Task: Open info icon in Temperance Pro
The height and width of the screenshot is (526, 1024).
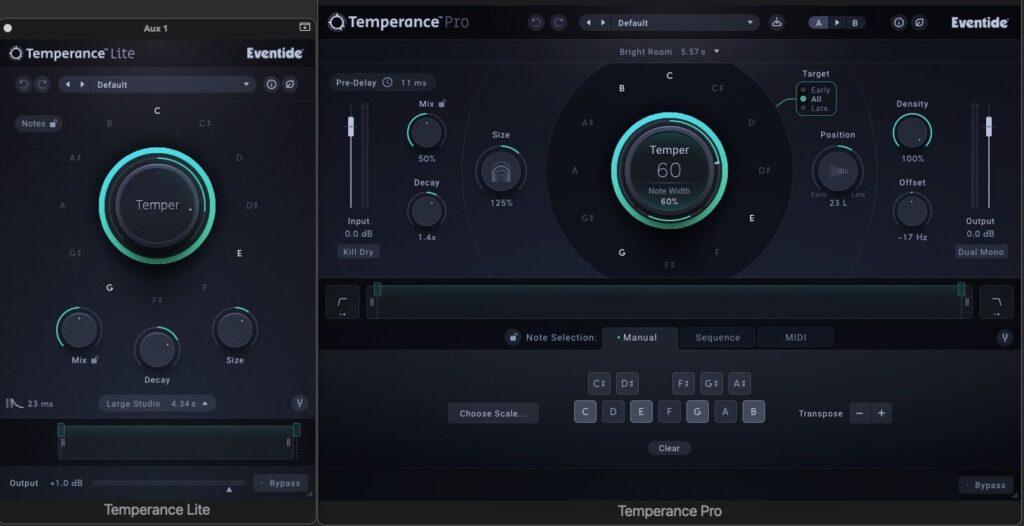Action: coord(899,23)
